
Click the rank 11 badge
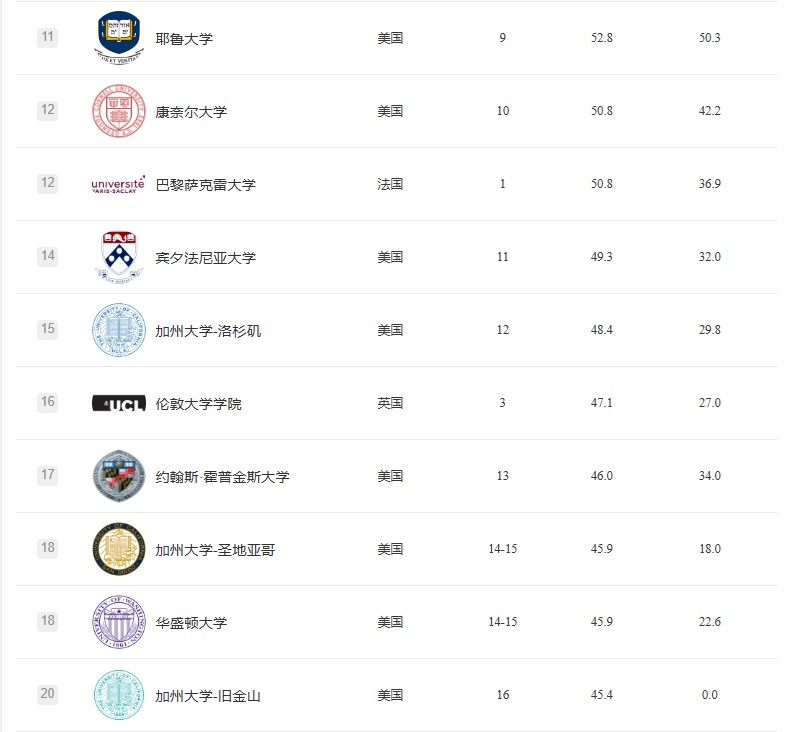point(47,37)
